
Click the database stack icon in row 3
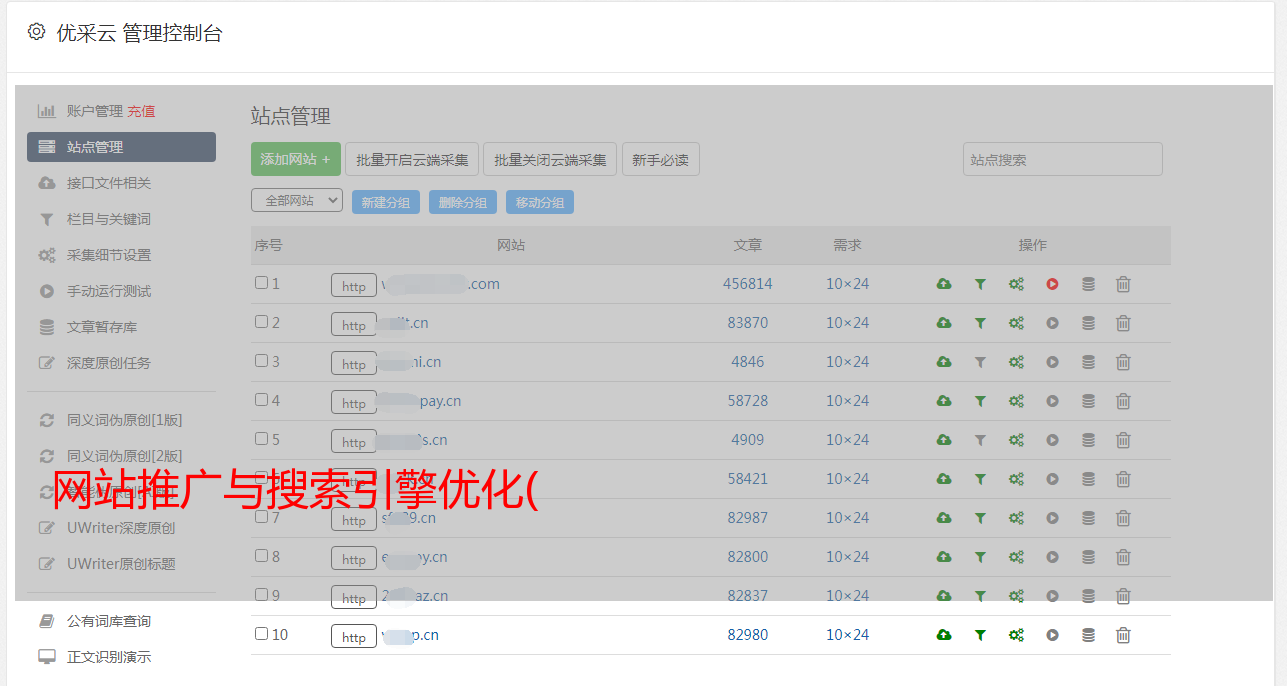(x=1088, y=362)
